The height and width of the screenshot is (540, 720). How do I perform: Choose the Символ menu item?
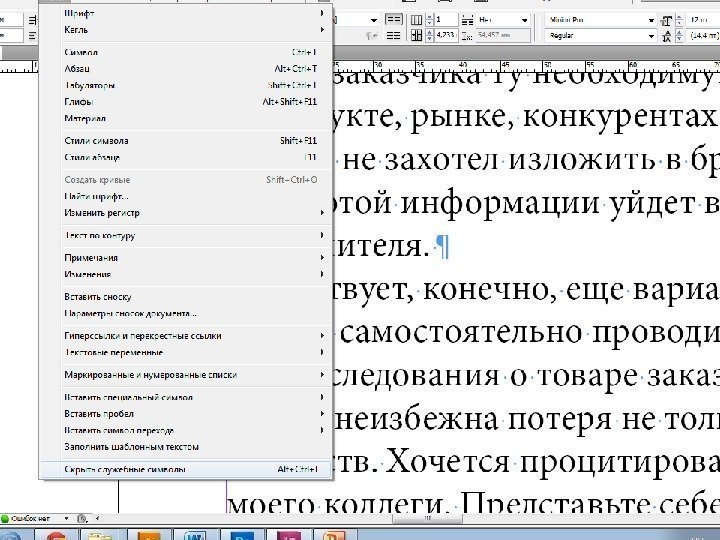coord(186,52)
